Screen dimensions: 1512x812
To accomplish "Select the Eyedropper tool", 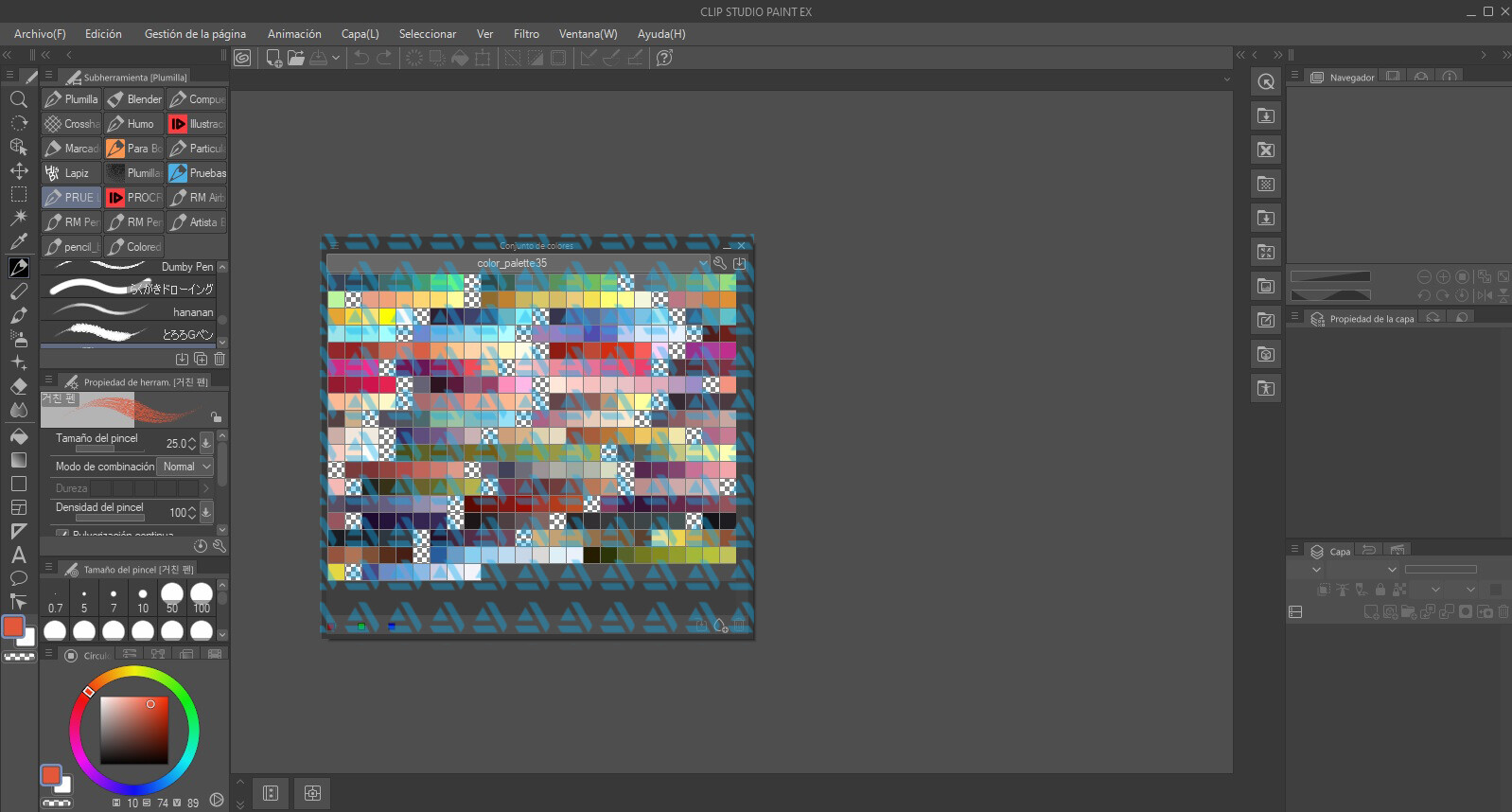I will pyautogui.click(x=18, y=241).
